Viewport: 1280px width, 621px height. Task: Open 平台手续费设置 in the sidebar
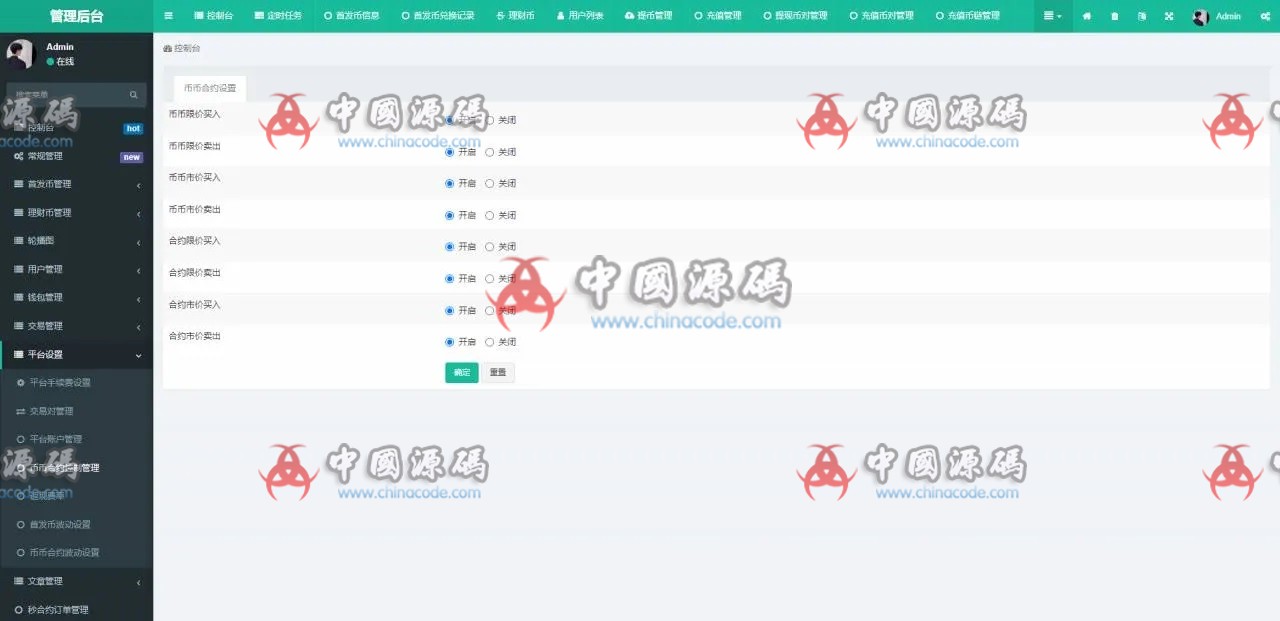pyautogui.click(x=60, y=383)
